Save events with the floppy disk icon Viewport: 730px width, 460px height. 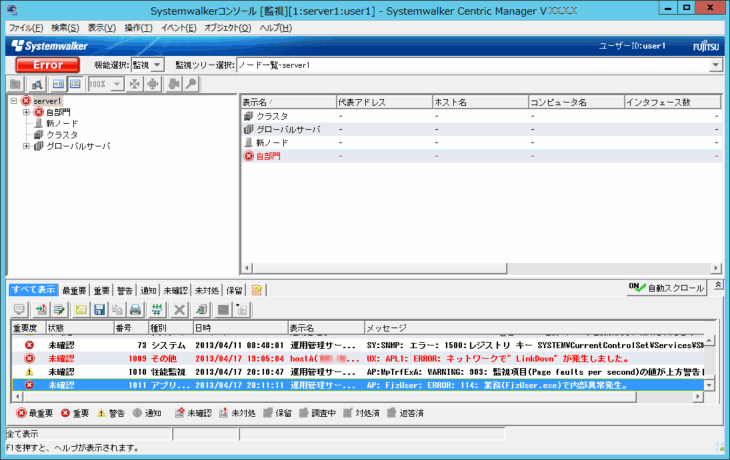pyautogui.click(x=99, y=309)
